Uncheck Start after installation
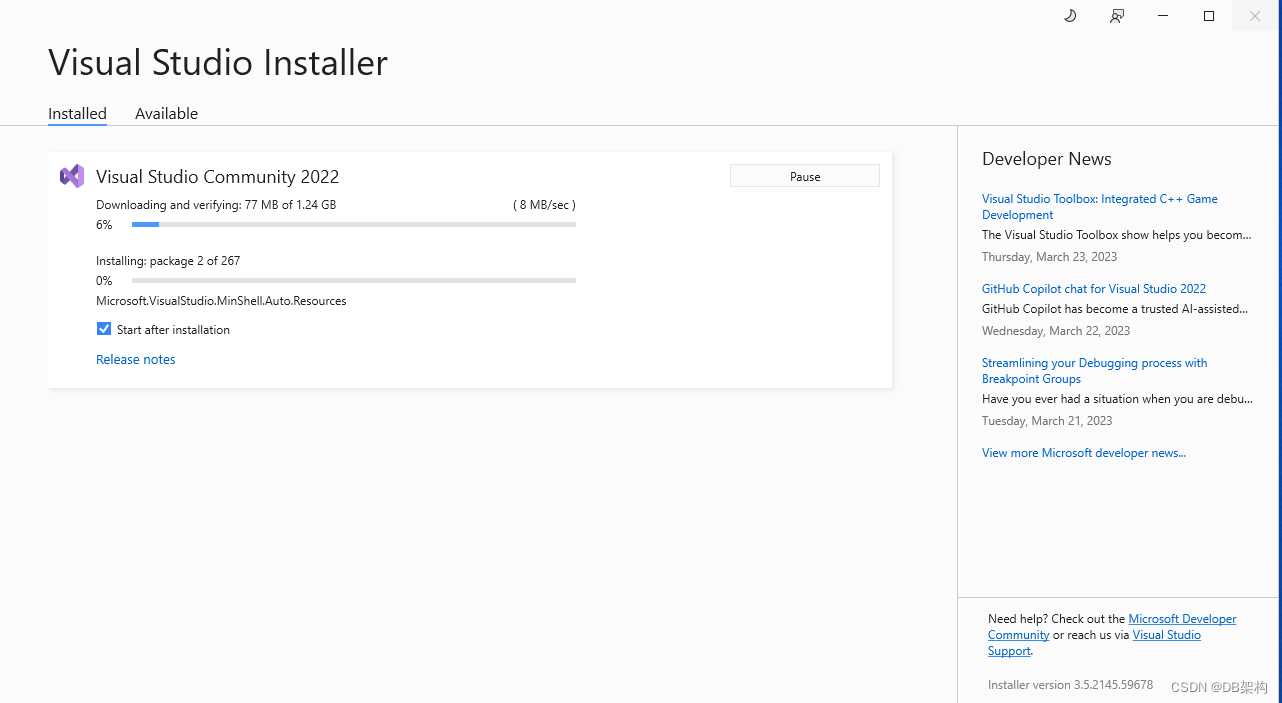 [104, 329]
